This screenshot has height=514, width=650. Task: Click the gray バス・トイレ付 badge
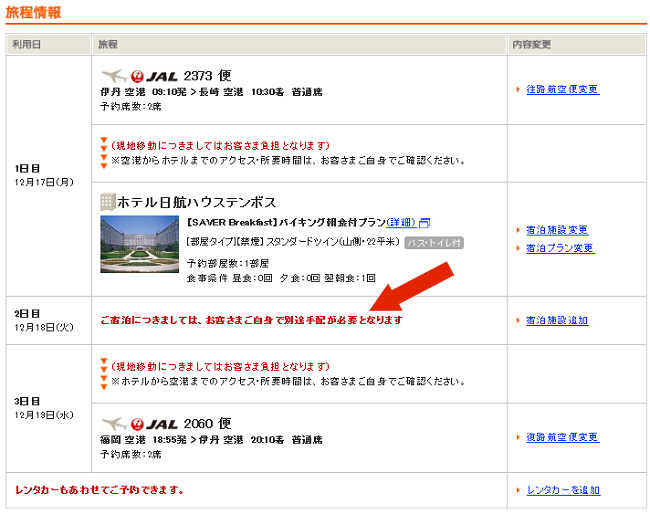click(x=435, y=242)
